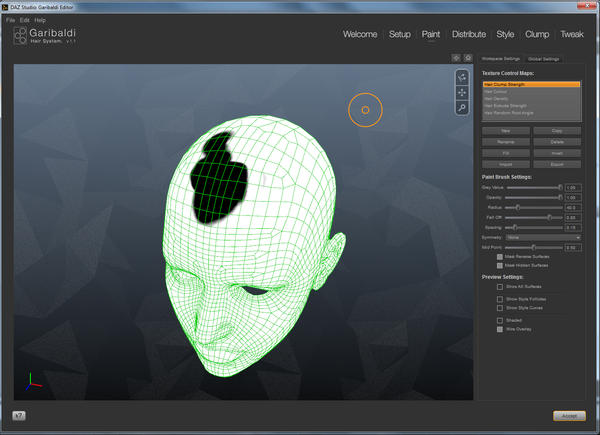Click the Rename map button
600x435 pixels.
tap(505, 142)
